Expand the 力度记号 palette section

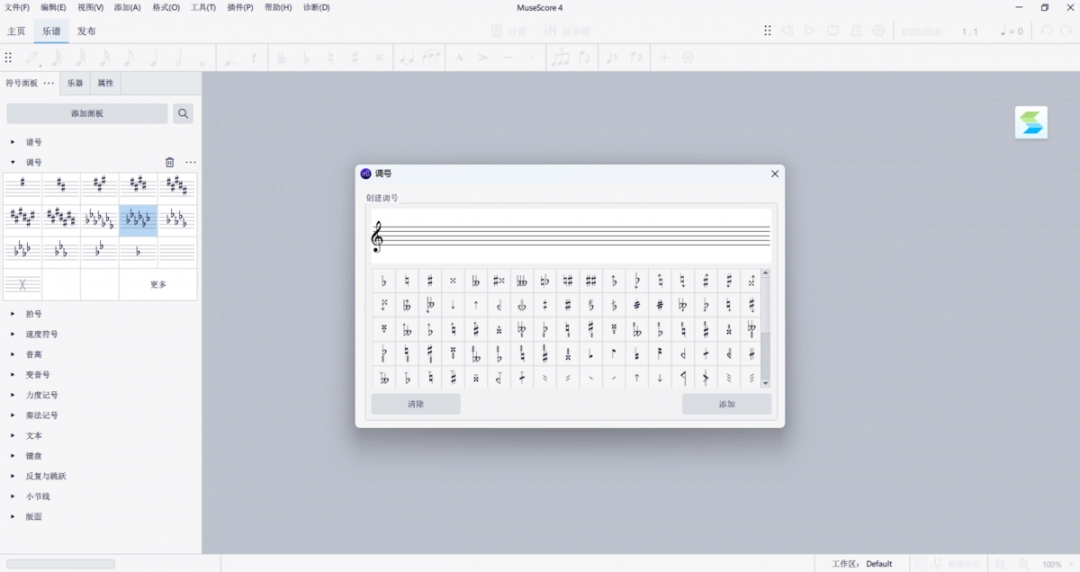point(13,395)
